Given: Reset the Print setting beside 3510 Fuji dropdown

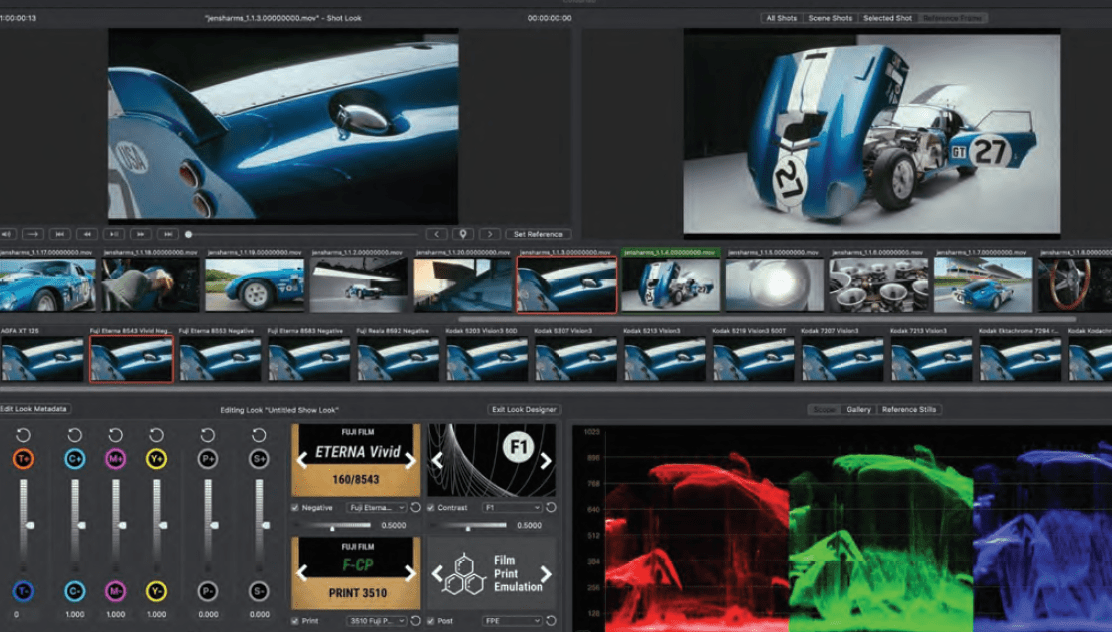Looking at the screenshot, I should tap(416, 621).
